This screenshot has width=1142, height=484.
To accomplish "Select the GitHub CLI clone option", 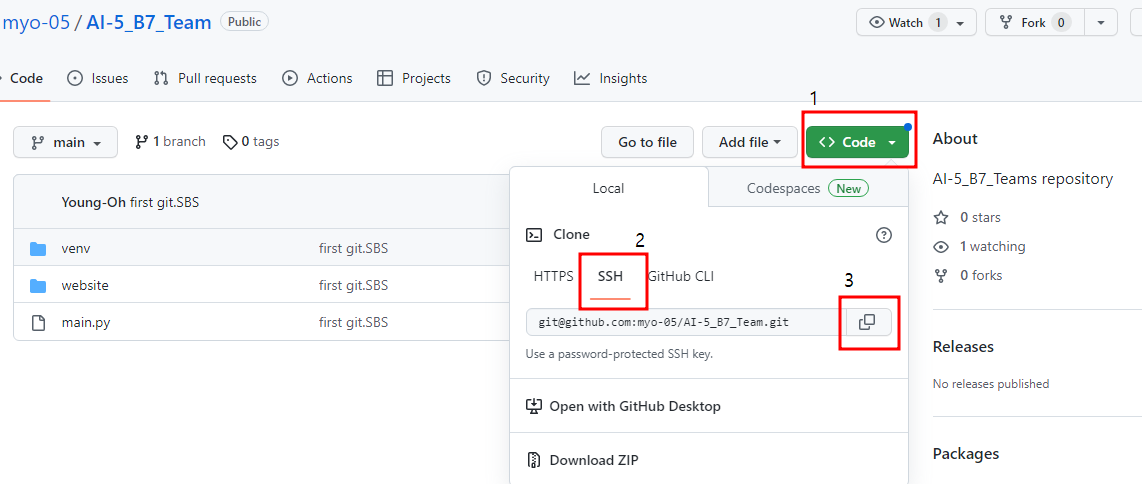I will [x=681, y=277].
